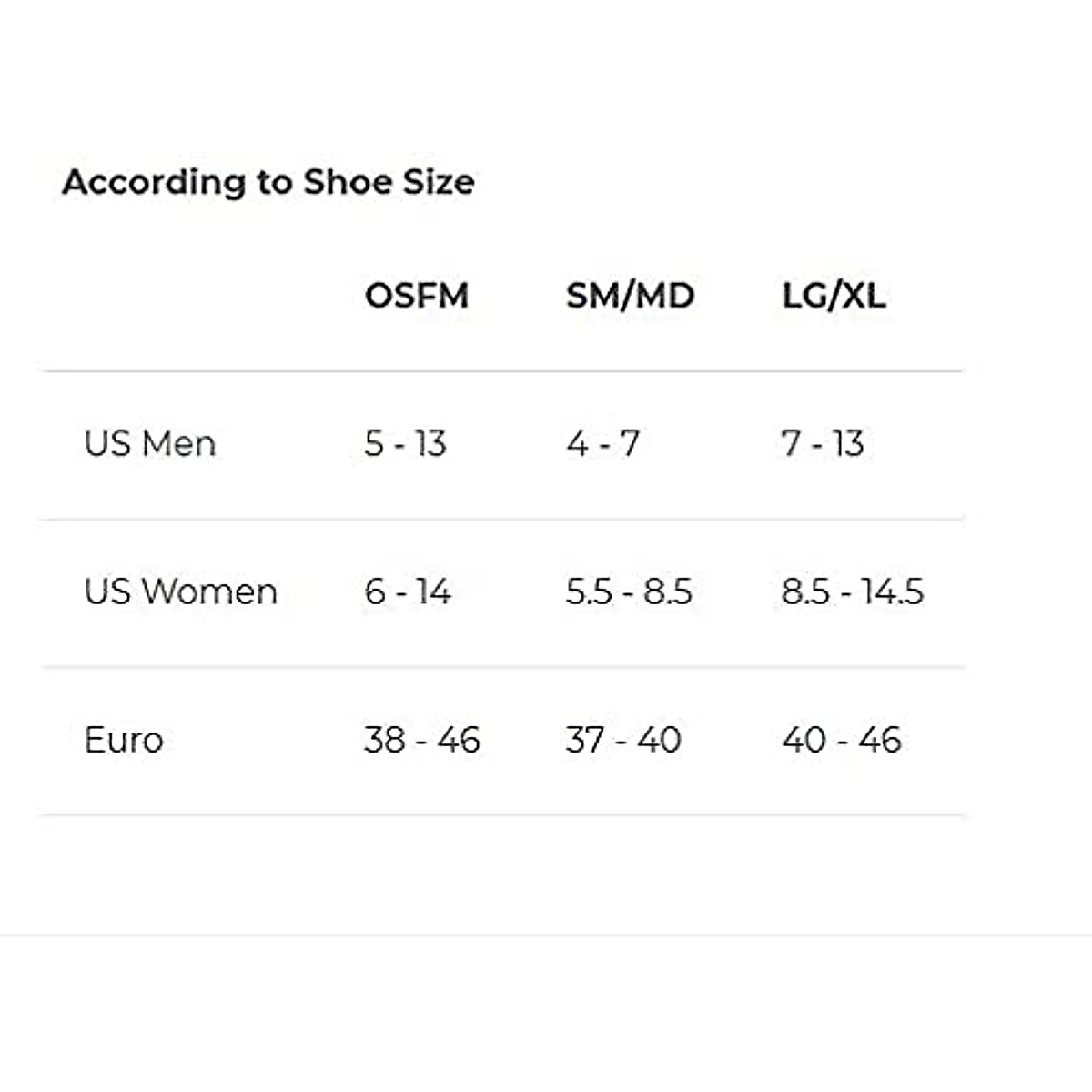Click the divider between US Men and US Women
Screen dimensions: 1092x1092
(502, 520)
